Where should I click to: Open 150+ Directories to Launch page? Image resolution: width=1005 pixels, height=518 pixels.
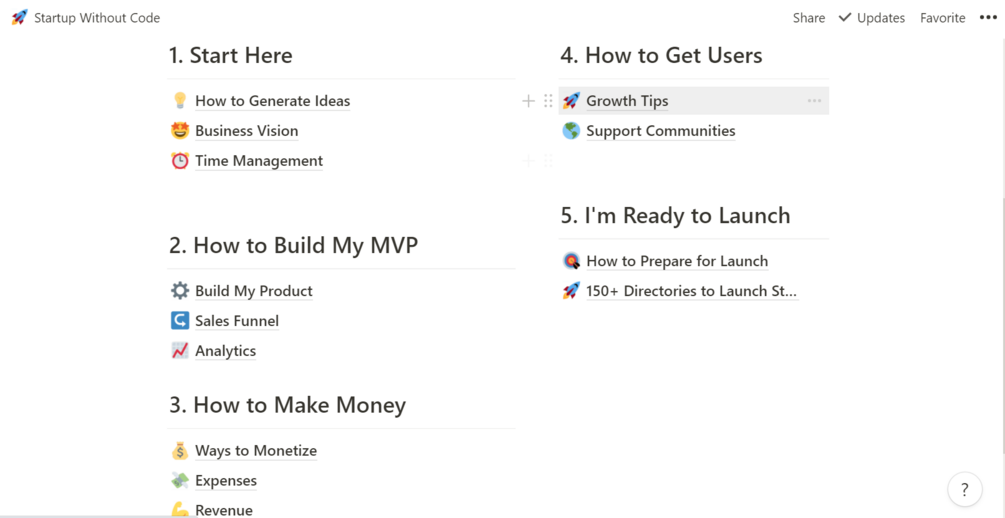point(691,291)
